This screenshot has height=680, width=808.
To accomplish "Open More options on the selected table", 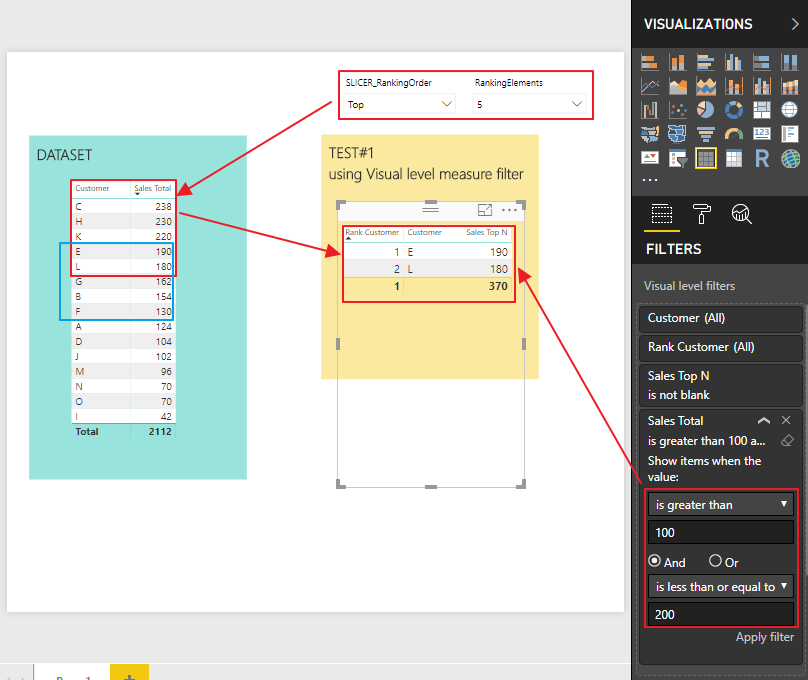I will click(x=509, y=210).
